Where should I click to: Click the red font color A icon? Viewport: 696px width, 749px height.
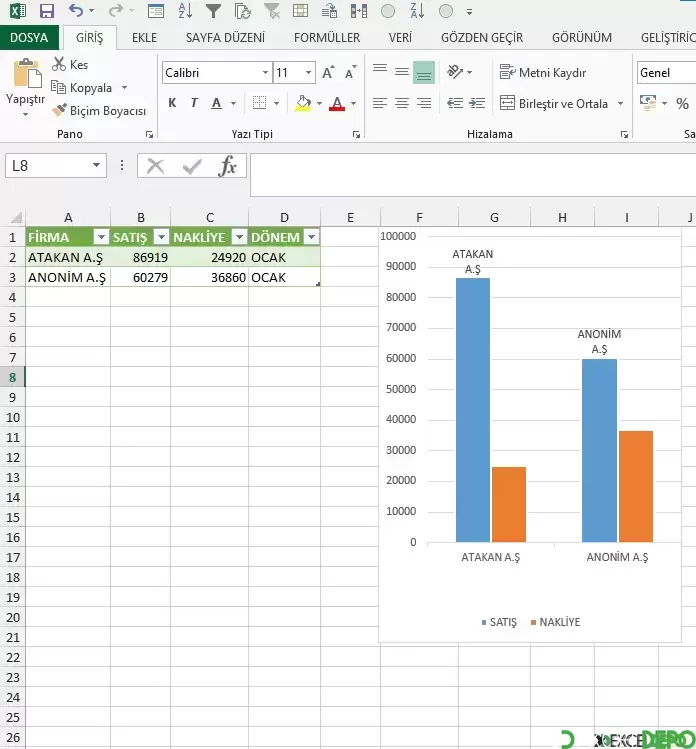point(337,103)
